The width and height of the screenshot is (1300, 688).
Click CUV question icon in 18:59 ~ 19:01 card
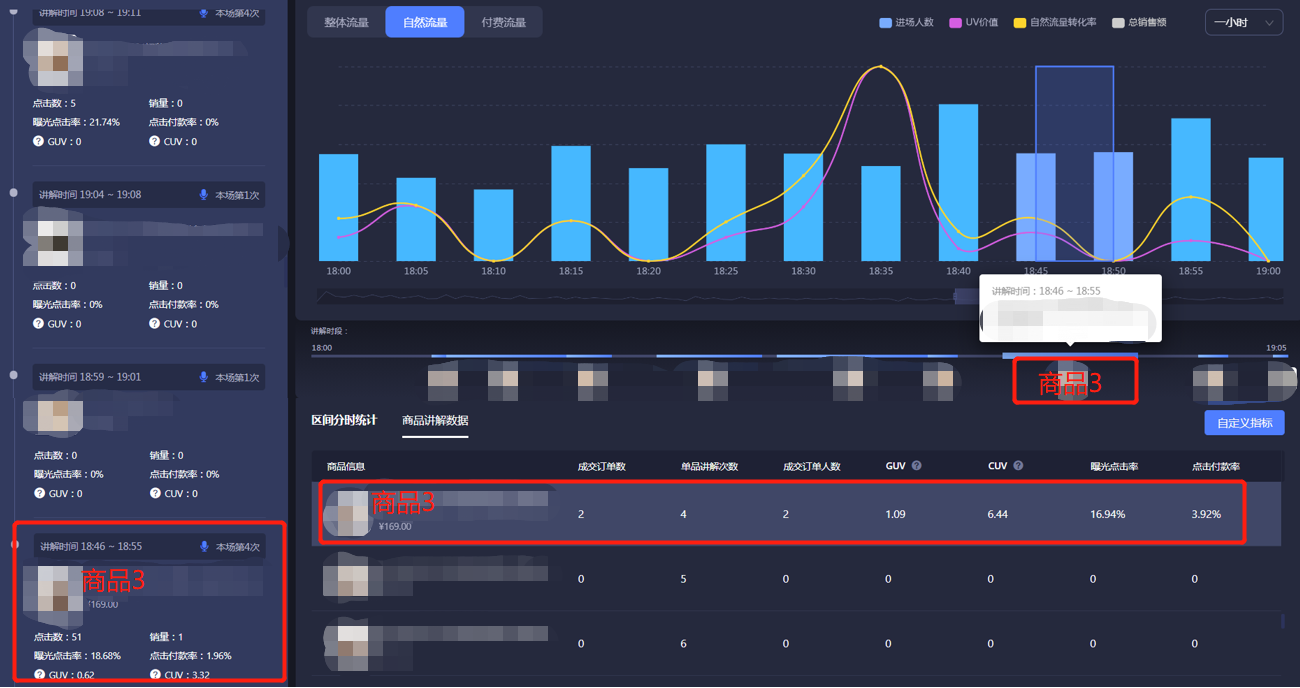click(x=155, y=493)
